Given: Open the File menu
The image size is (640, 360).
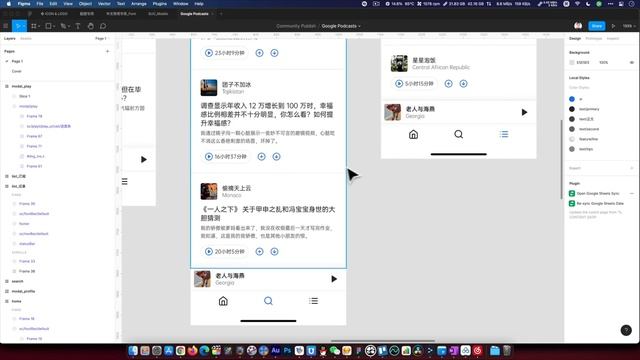Looking at the screenshot, I should 40,4.
